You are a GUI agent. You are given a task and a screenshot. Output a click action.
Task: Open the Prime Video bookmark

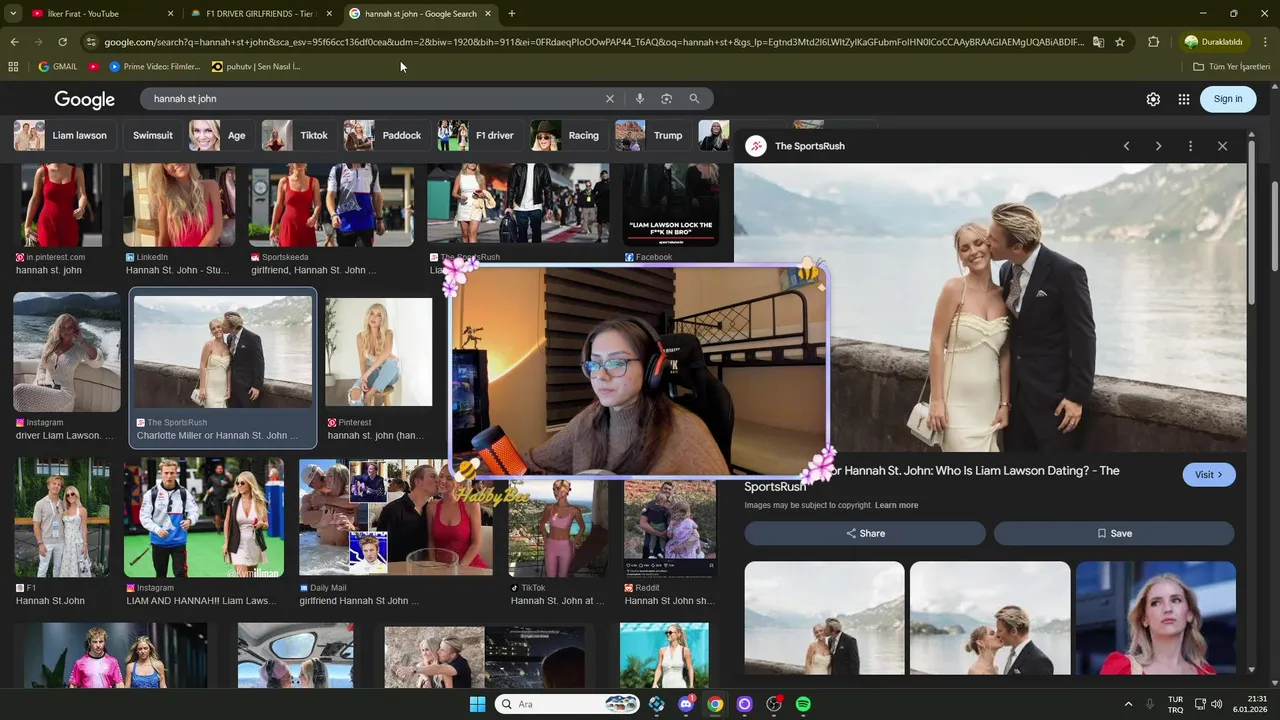click(154, 67)
